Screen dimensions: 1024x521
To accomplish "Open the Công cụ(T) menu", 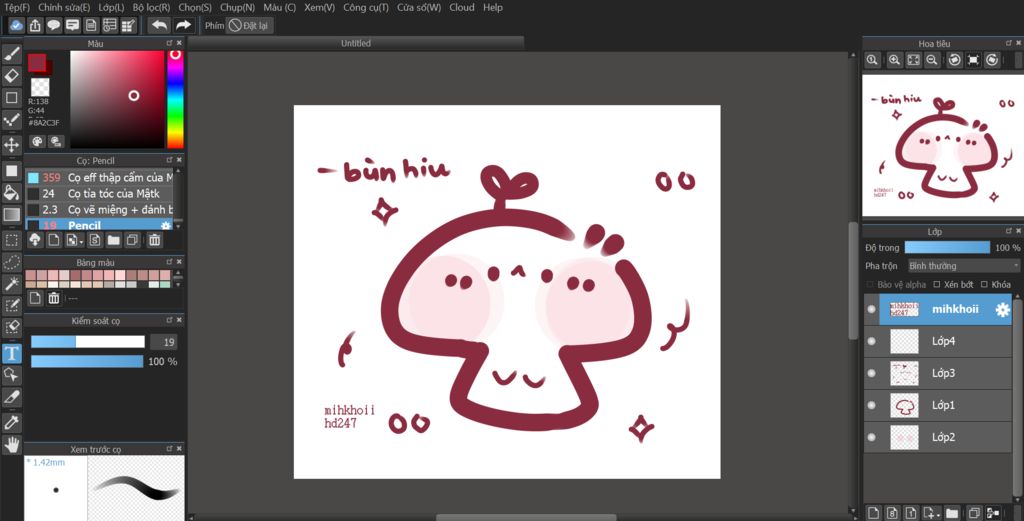I will [x=366, y=7].
